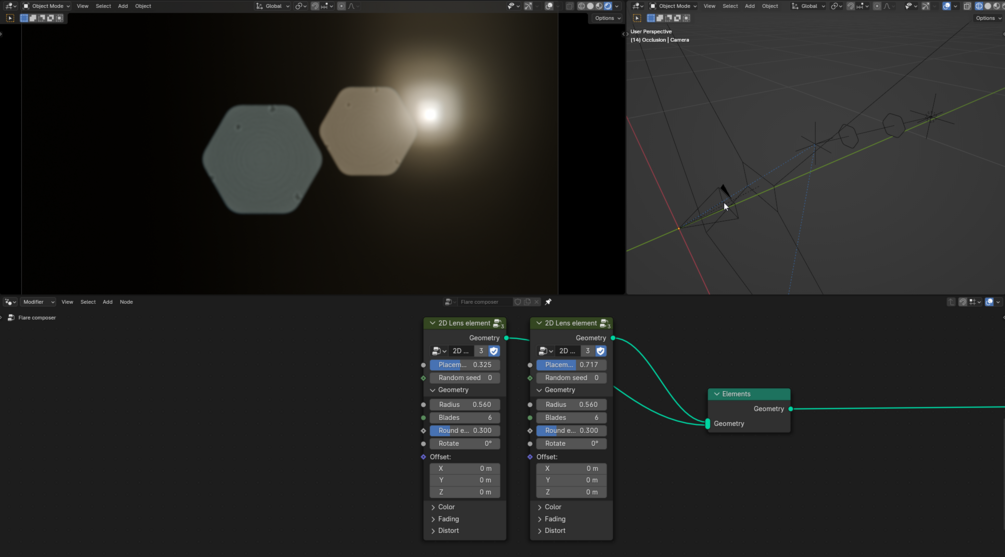Adjust Placement slider 0.325 on first lens node
The height and width of the screenshot is (557, 1005).
click(465, 365)
